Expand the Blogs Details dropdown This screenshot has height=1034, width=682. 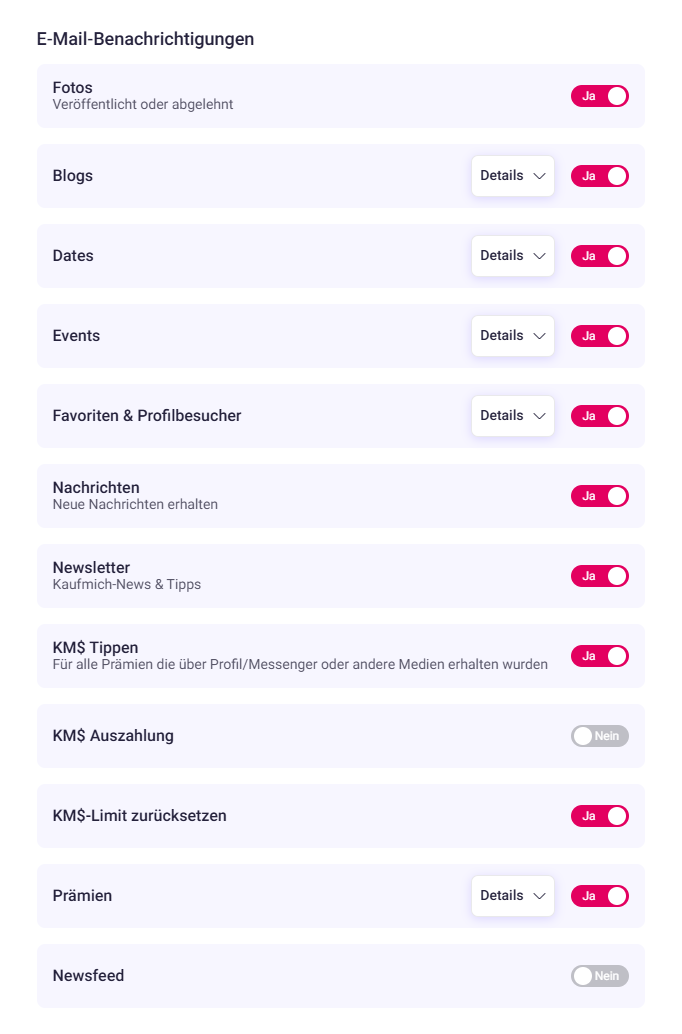pyautogui.click(x=512, y=176)
